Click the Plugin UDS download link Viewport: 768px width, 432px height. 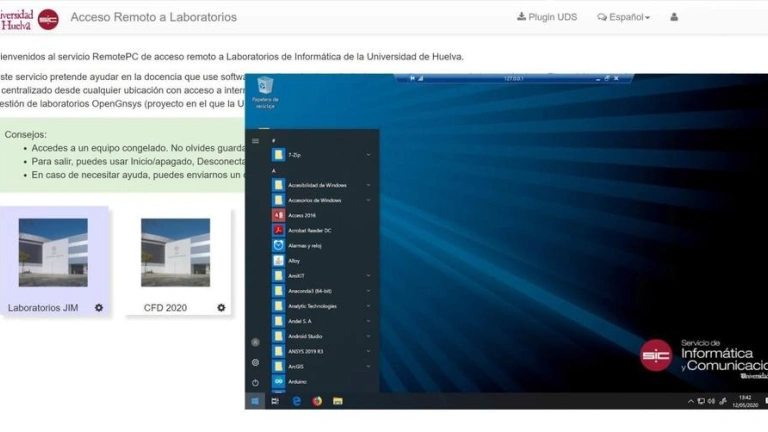tap(547, 17)
